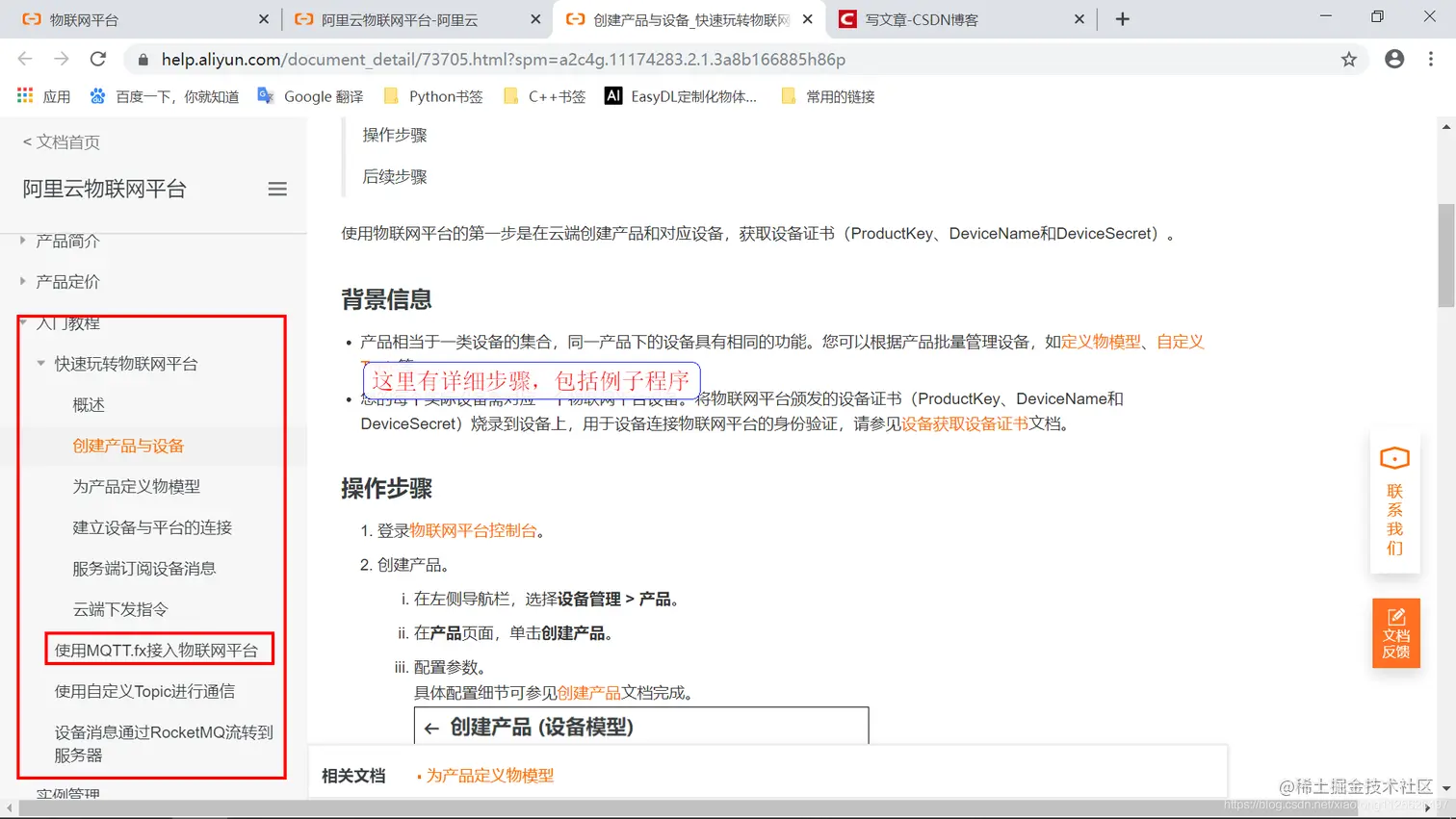This screenshot has width=1456, height=819.
Task: Open the 创建产品 document link
Action: (589, 693)
